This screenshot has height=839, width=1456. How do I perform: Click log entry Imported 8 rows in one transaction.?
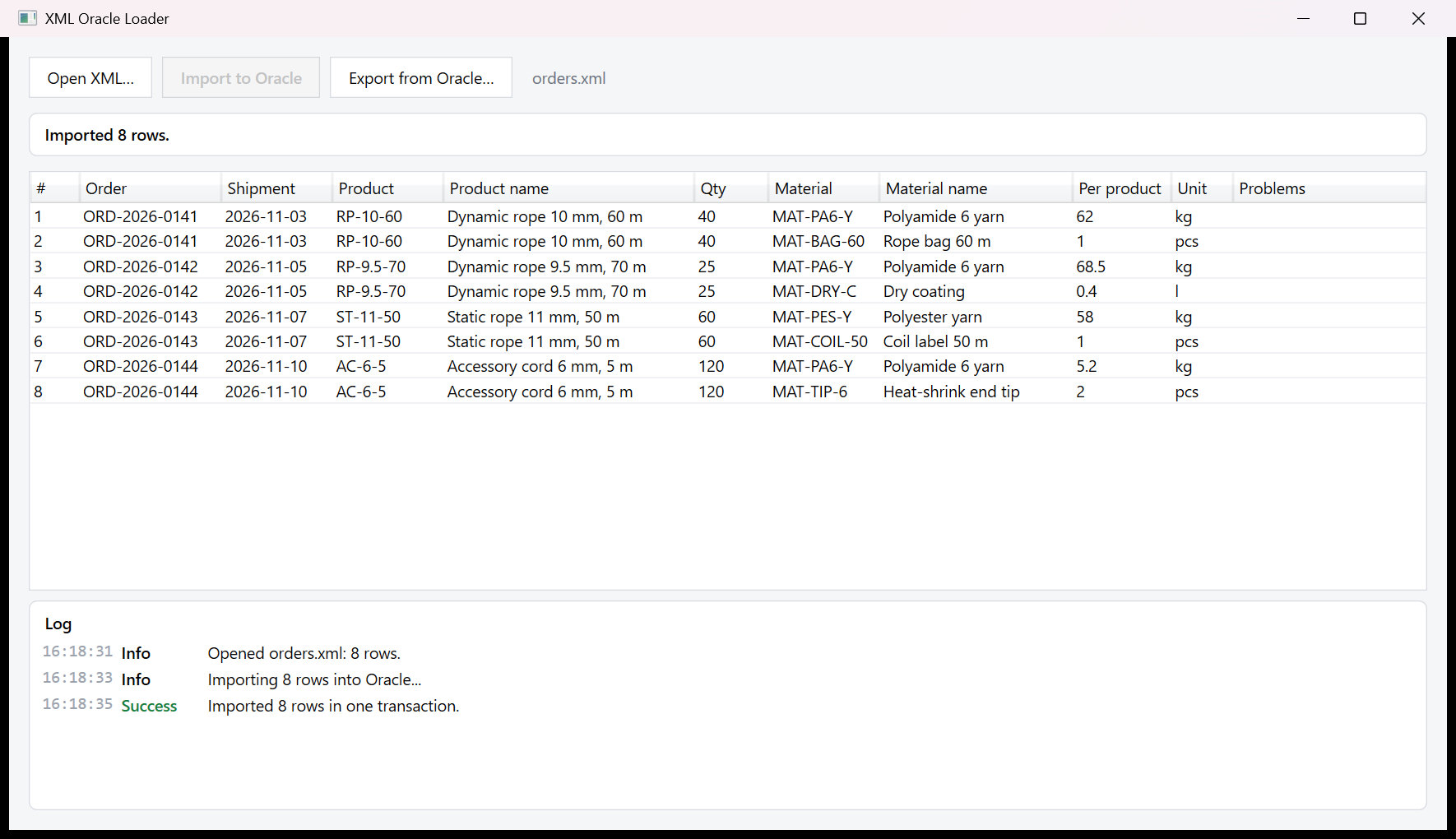click(333, 706)
